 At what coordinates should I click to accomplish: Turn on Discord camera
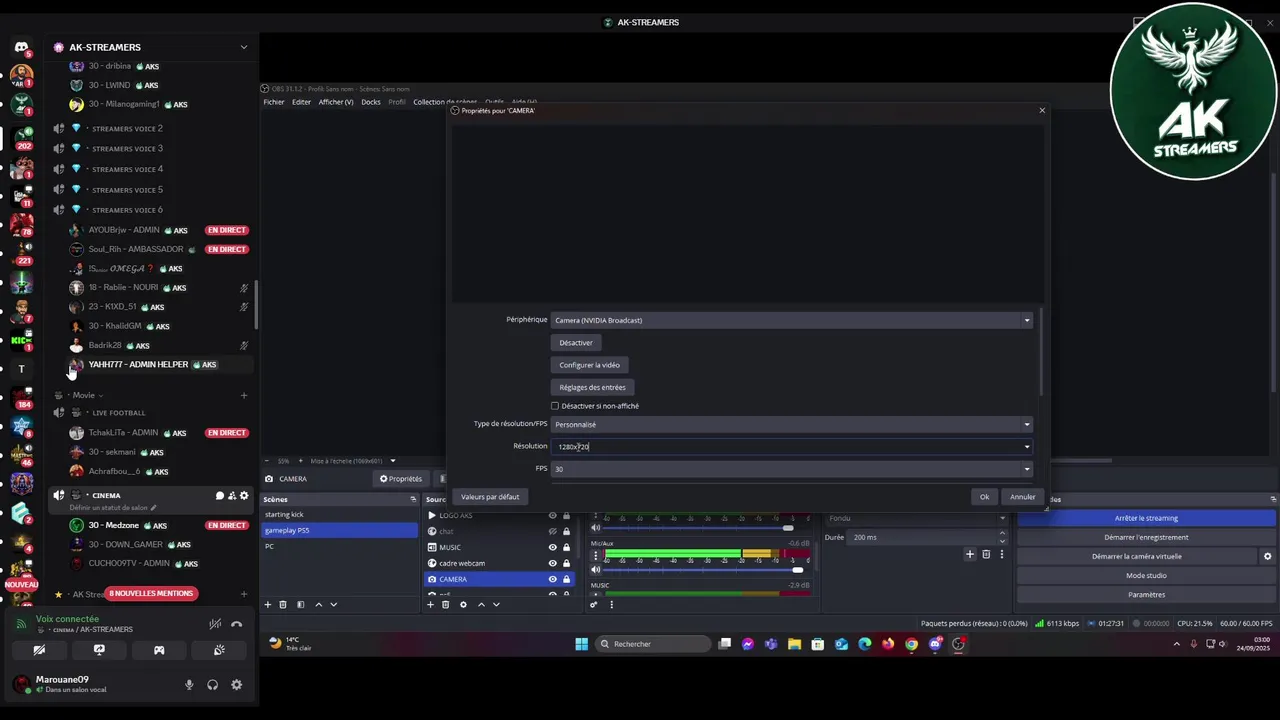39,650
